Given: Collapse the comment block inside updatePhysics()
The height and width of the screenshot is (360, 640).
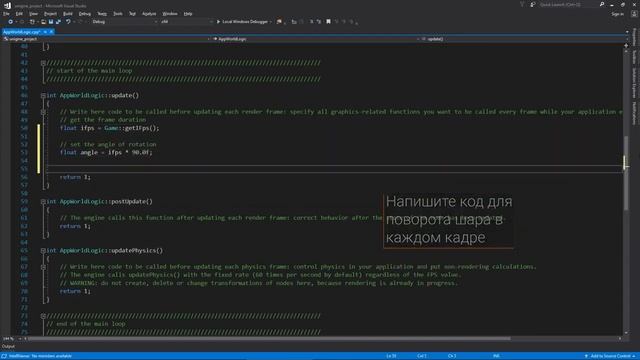Looking at the screenshot, I should click(x=43, y=267).
